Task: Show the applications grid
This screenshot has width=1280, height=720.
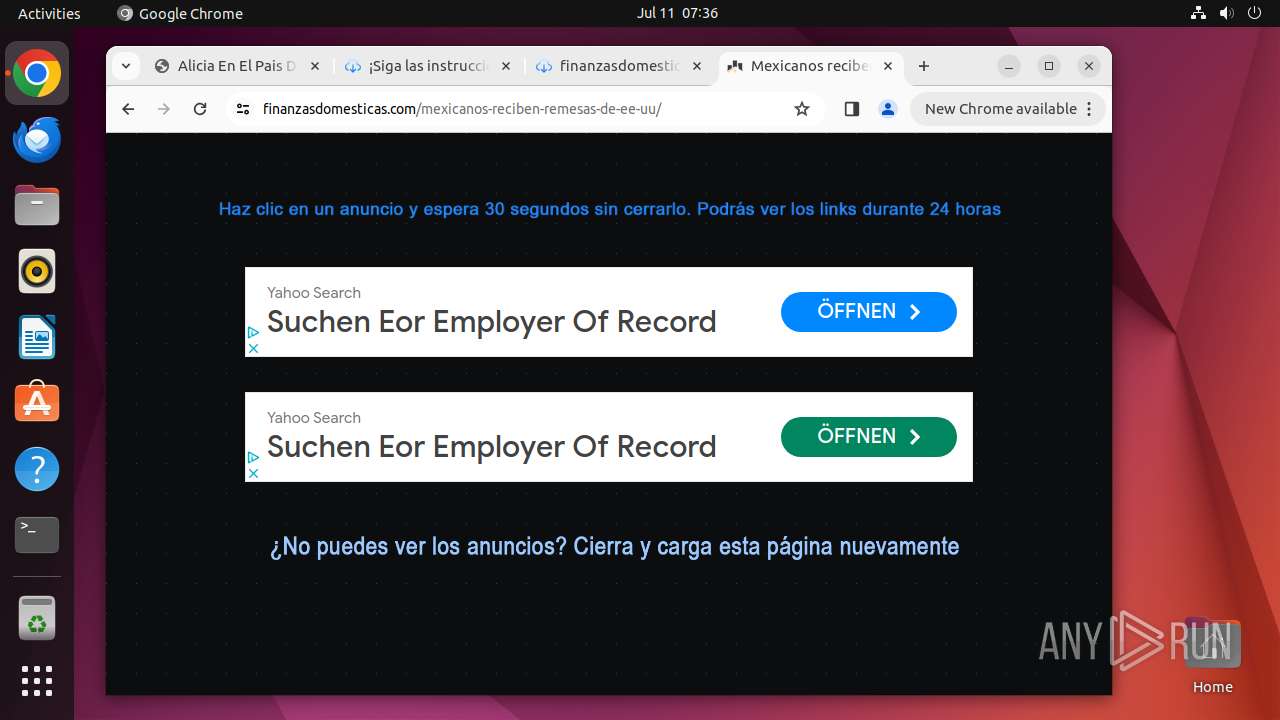Action: point(37,681)
